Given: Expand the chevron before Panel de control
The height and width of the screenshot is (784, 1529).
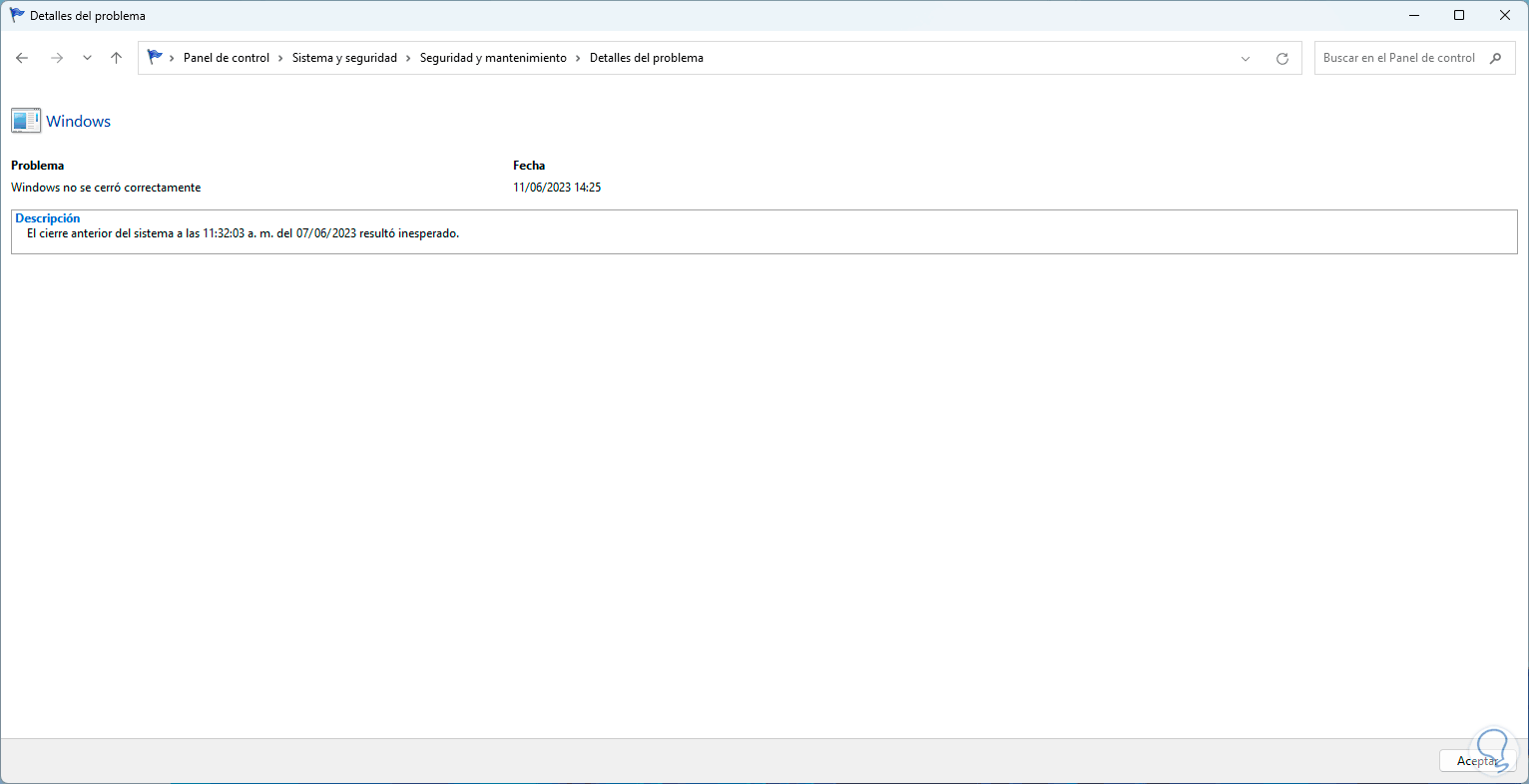Looking at the screenshot, I should click(172, 58).
